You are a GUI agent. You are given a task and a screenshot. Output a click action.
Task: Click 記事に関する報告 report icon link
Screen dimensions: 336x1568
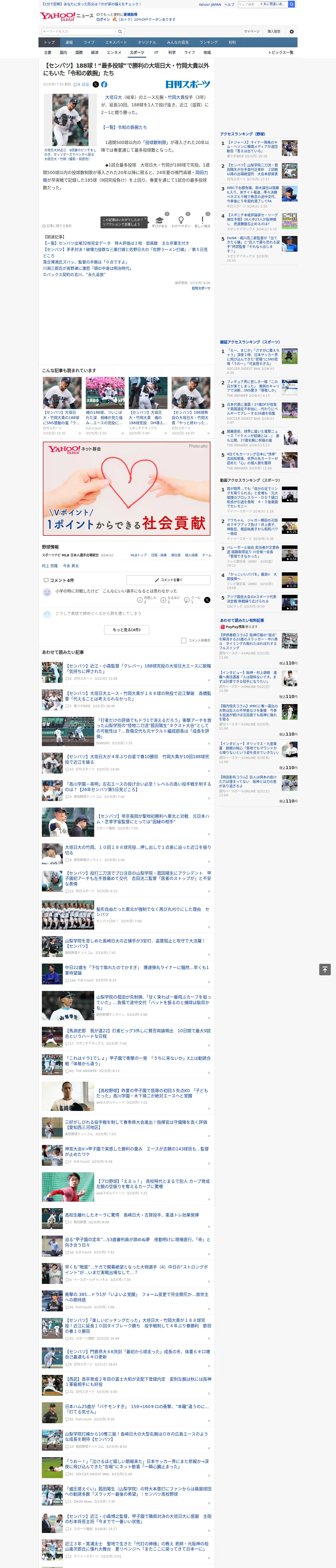coord(57,226)
